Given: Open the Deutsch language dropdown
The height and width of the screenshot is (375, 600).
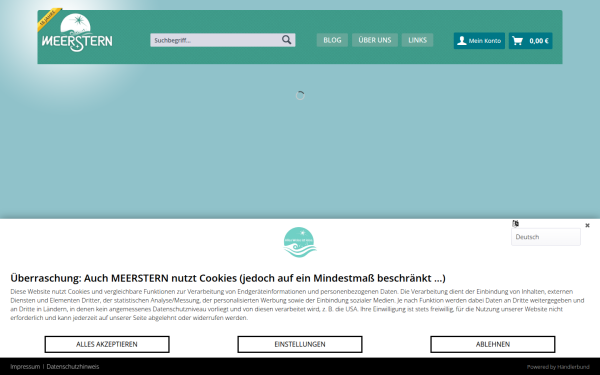Looking at the screenshot, I should [546, 237].
